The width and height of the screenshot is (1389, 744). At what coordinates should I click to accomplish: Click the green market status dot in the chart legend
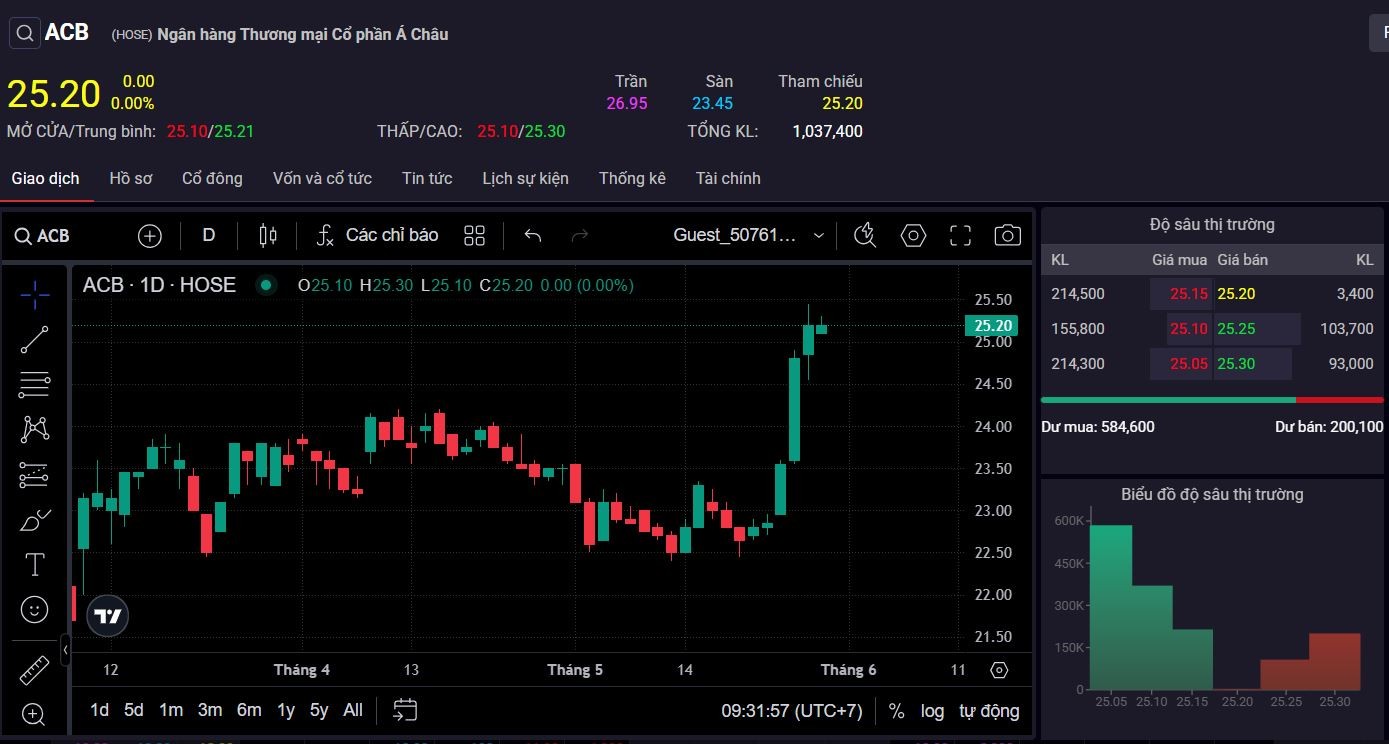point(266,285)
